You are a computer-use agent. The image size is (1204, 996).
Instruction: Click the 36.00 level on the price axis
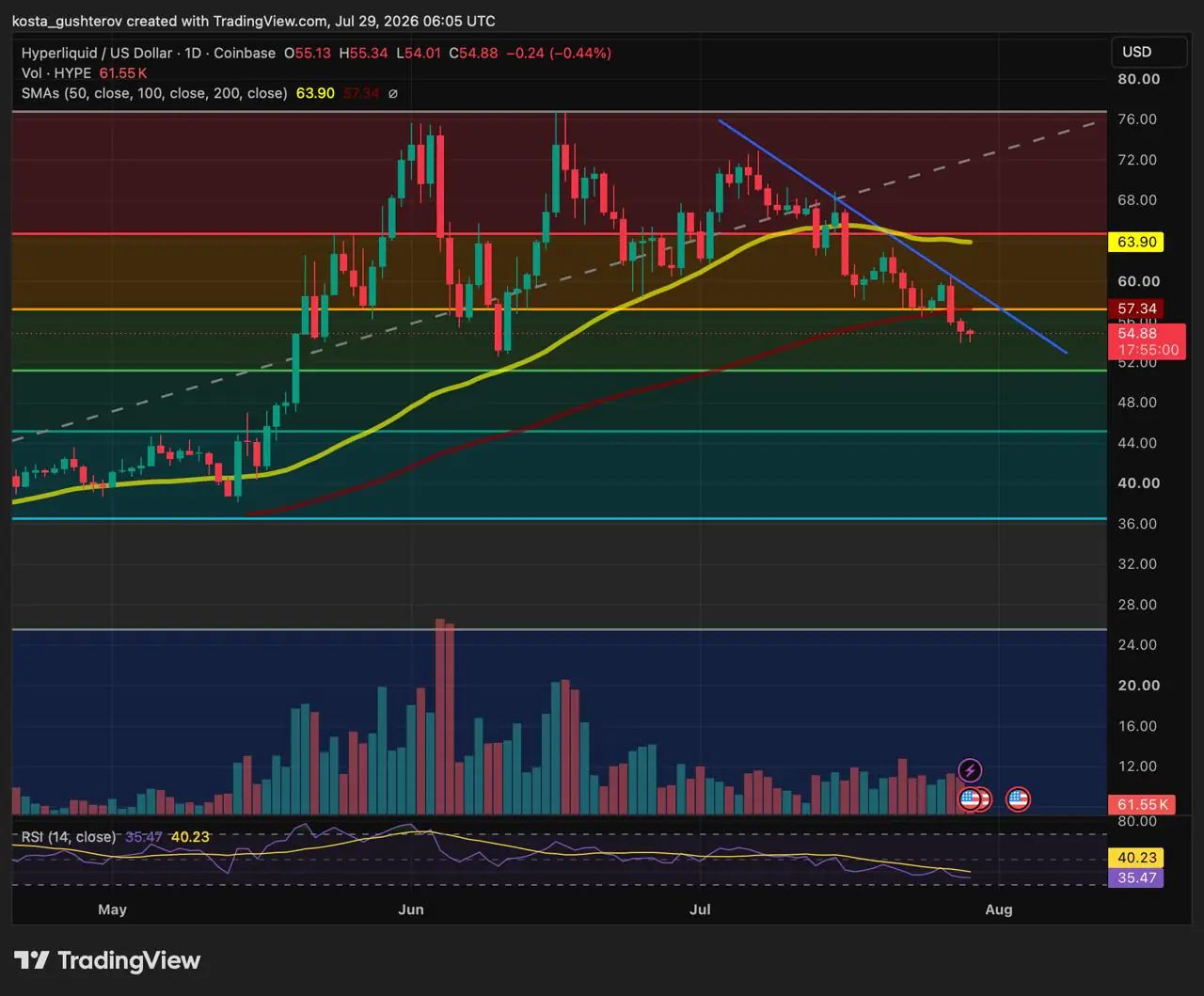coord(1137,524)
